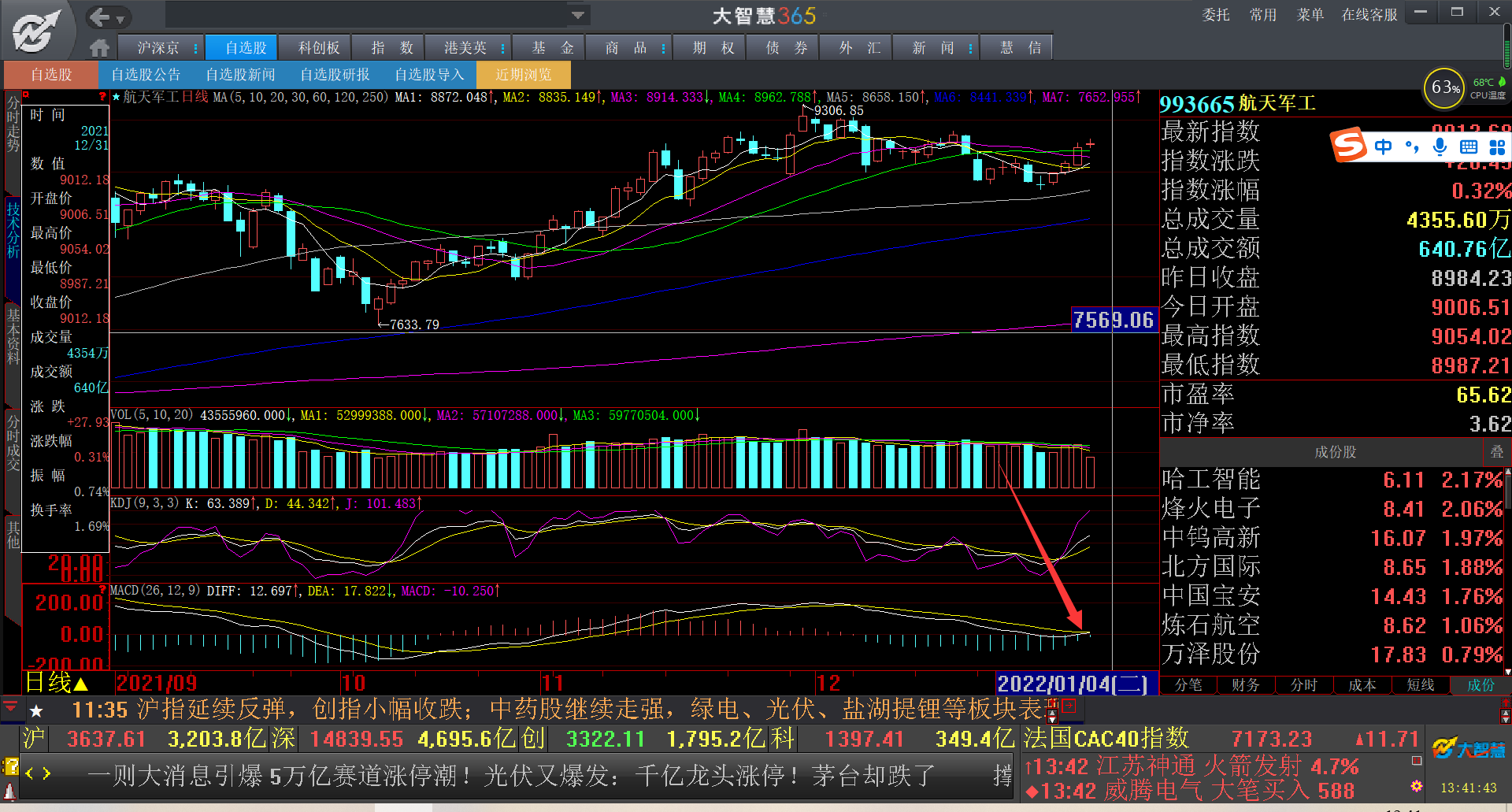Viewport: 1512px width, 812px height.
Task: Go back with the arrow button
Action: click(99, 17)
